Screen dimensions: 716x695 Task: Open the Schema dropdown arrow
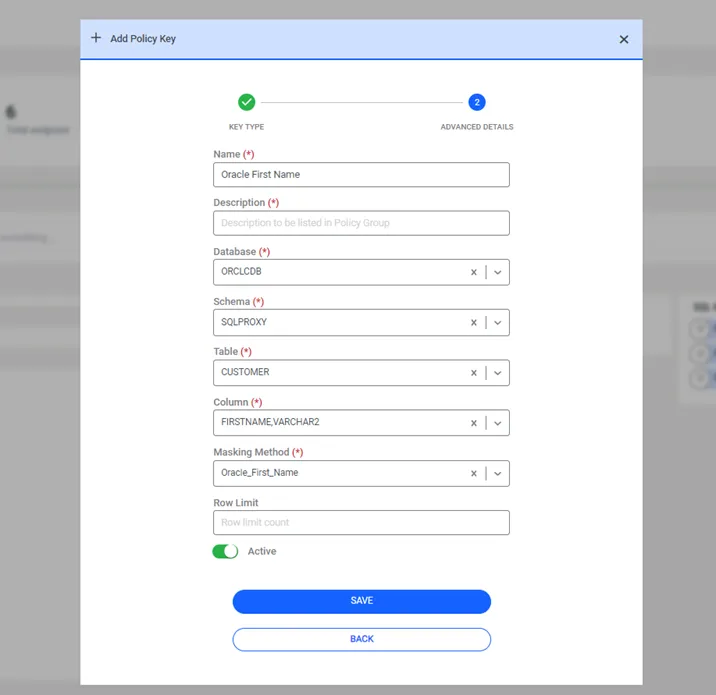[x=498, y=322]
